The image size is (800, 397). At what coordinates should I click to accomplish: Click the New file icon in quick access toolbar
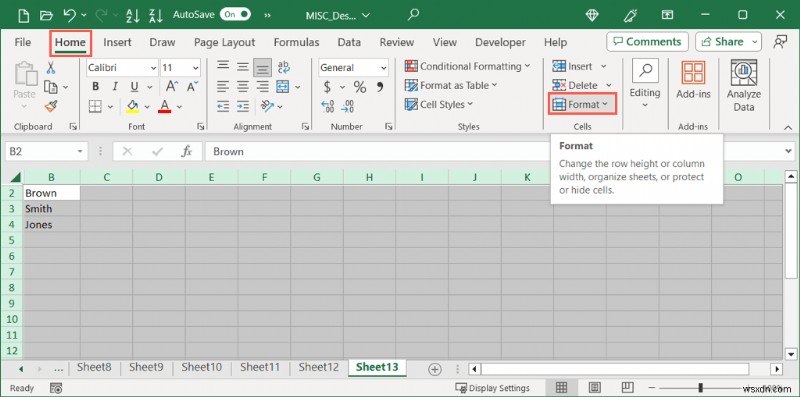(23, 15)
